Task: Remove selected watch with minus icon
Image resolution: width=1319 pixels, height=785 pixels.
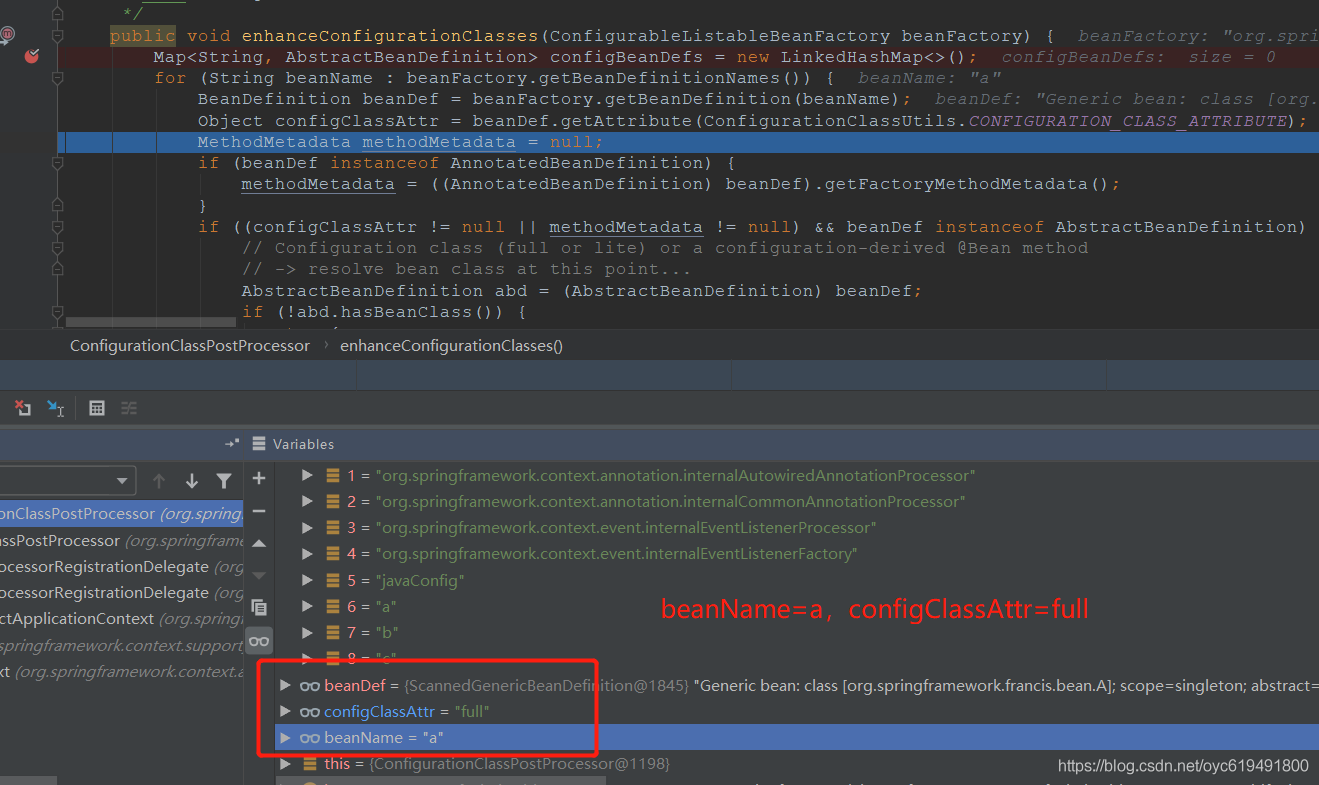Action: (259, 511)
